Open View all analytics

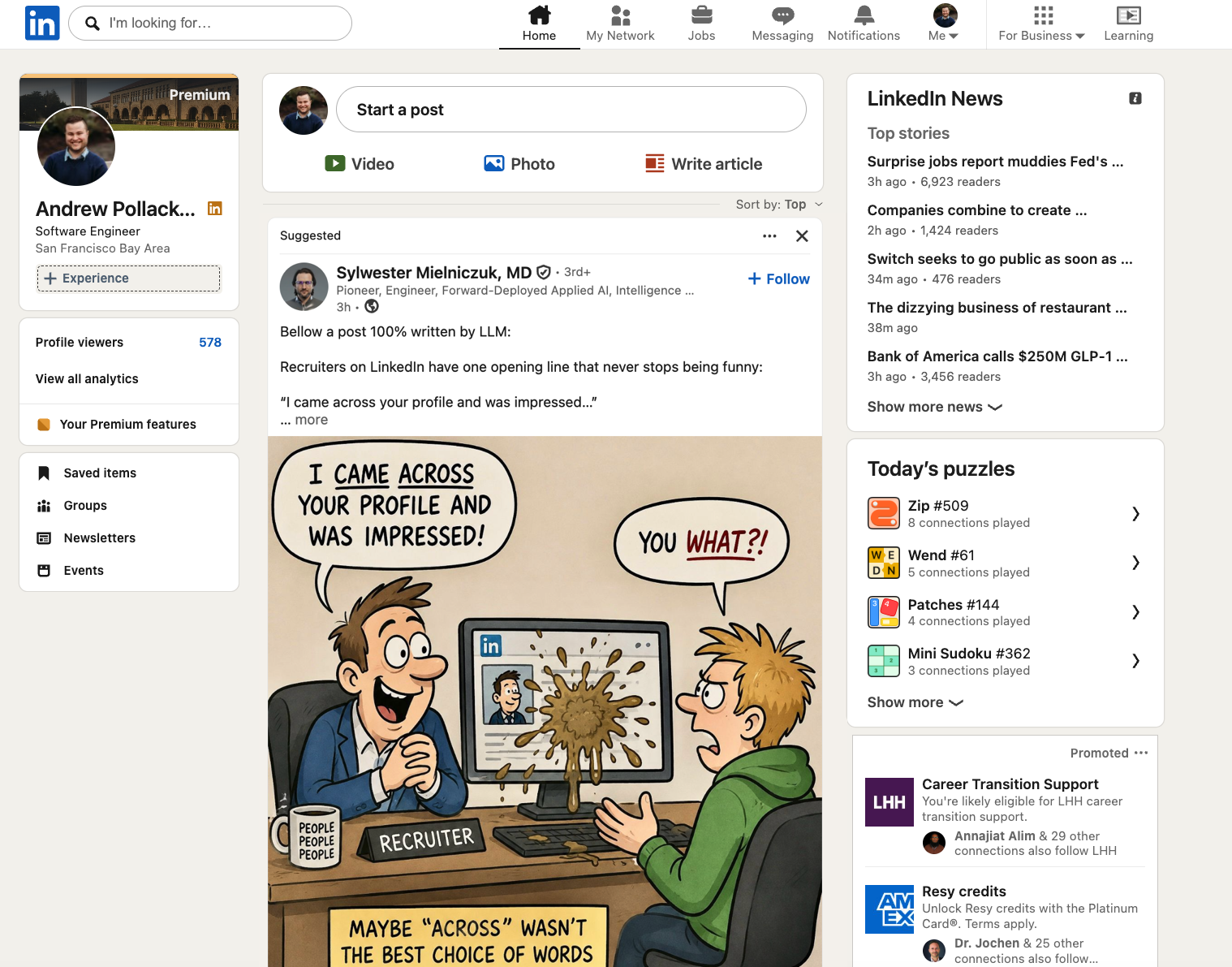tap(87, 379)
